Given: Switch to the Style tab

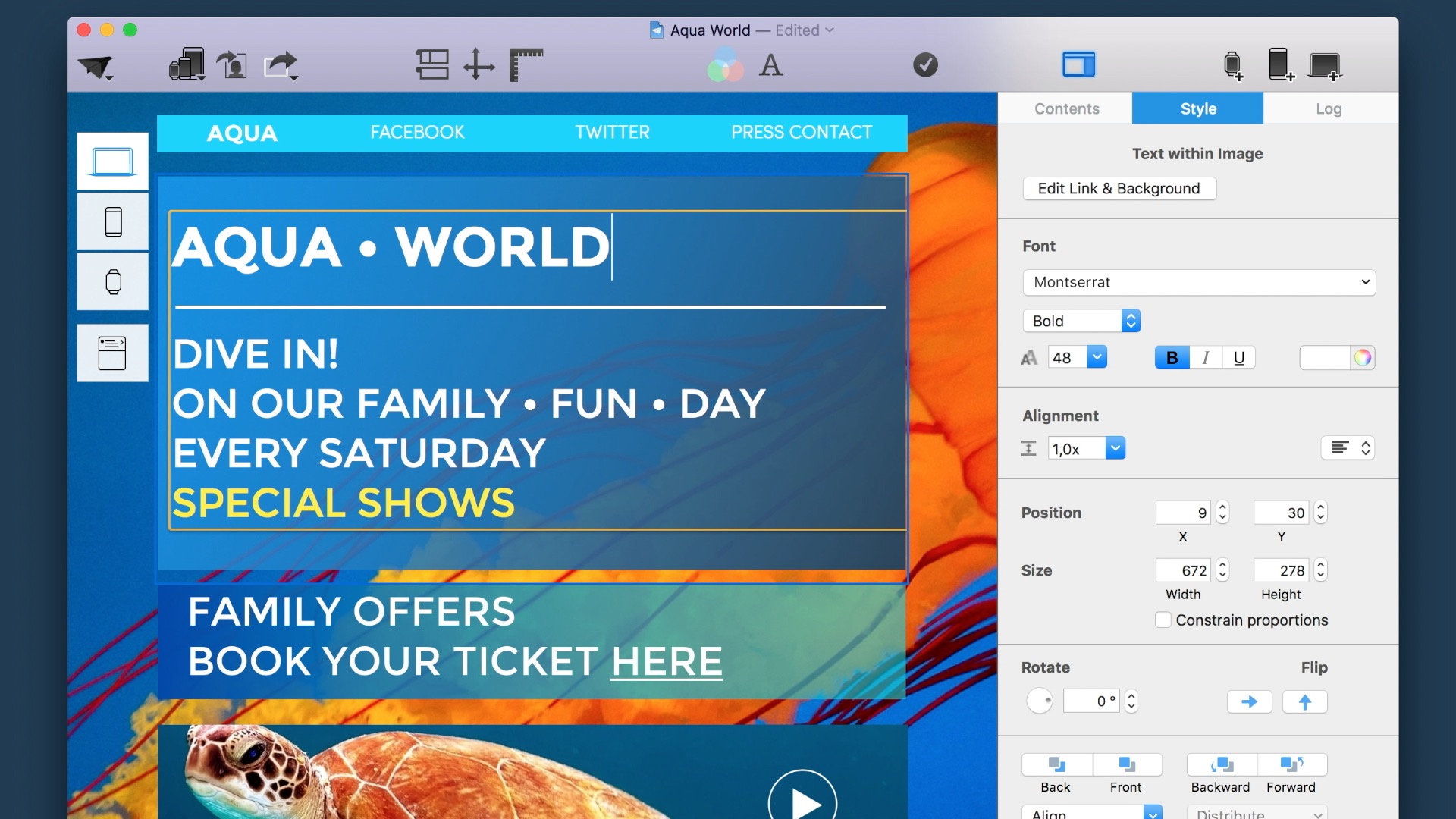Looking at the screenshot, I should tap(1198, 108).
